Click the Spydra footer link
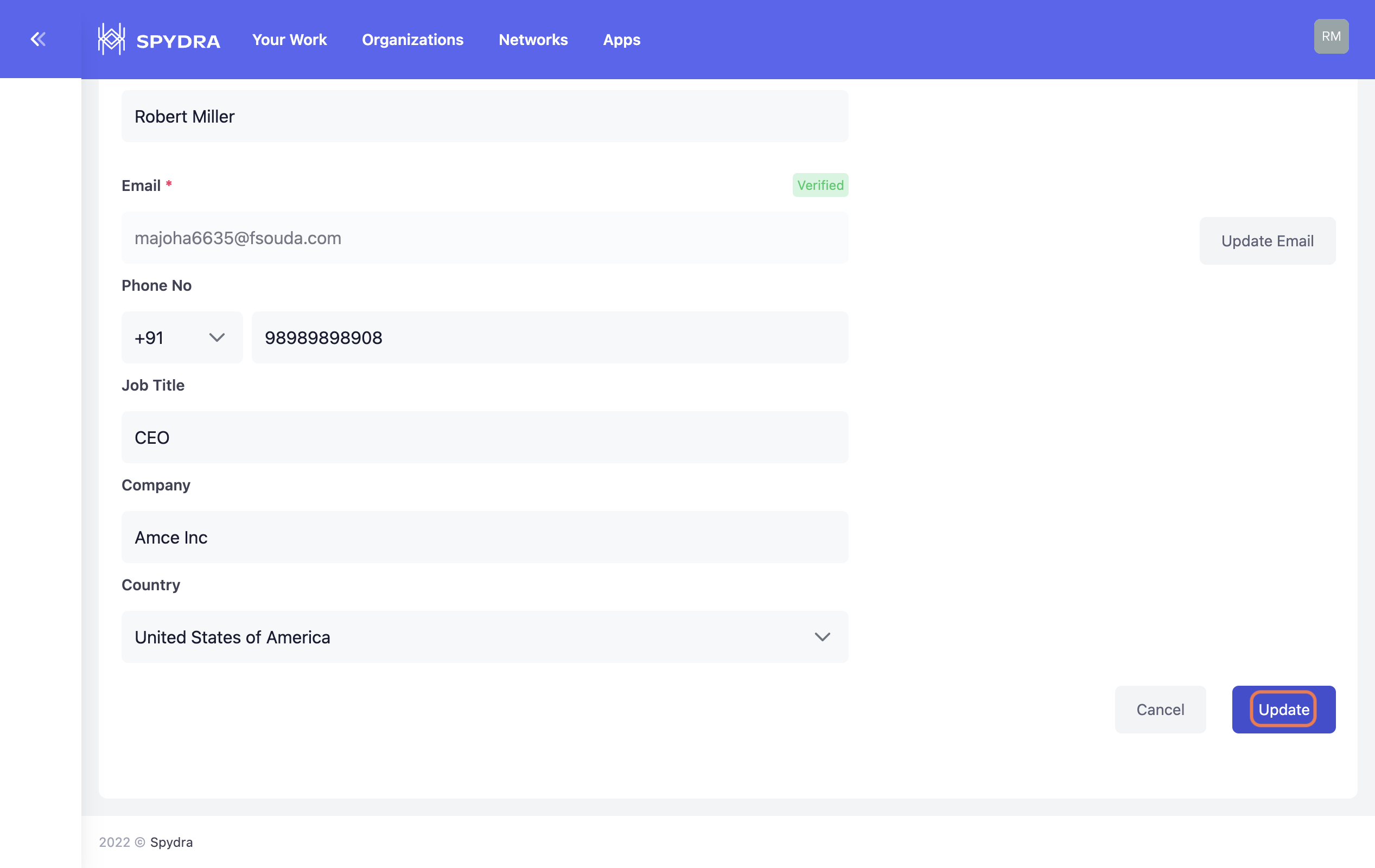This screenshot has width=1375, height=868. click(x=171, y=842)
